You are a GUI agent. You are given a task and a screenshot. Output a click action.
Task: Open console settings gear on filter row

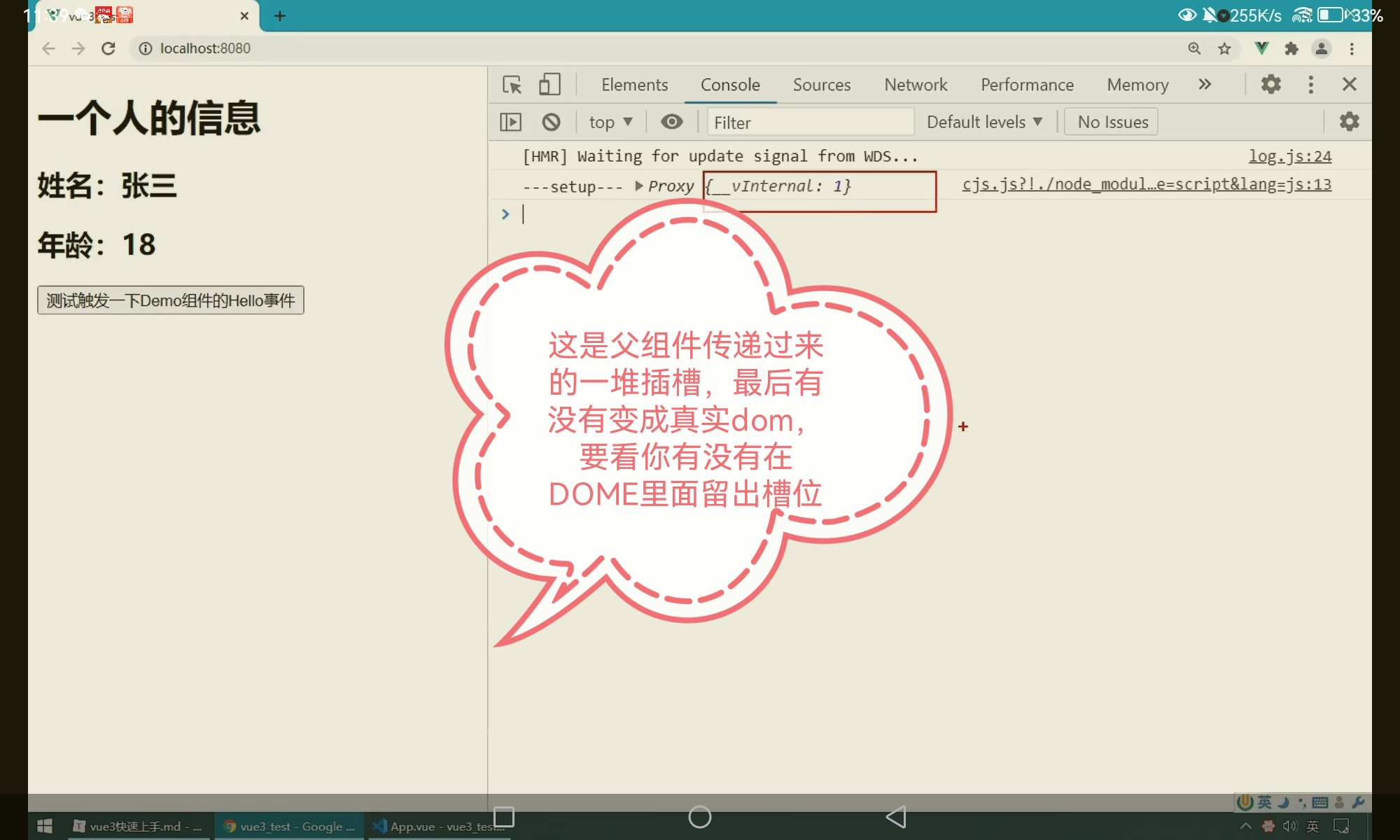[1349, 122]
